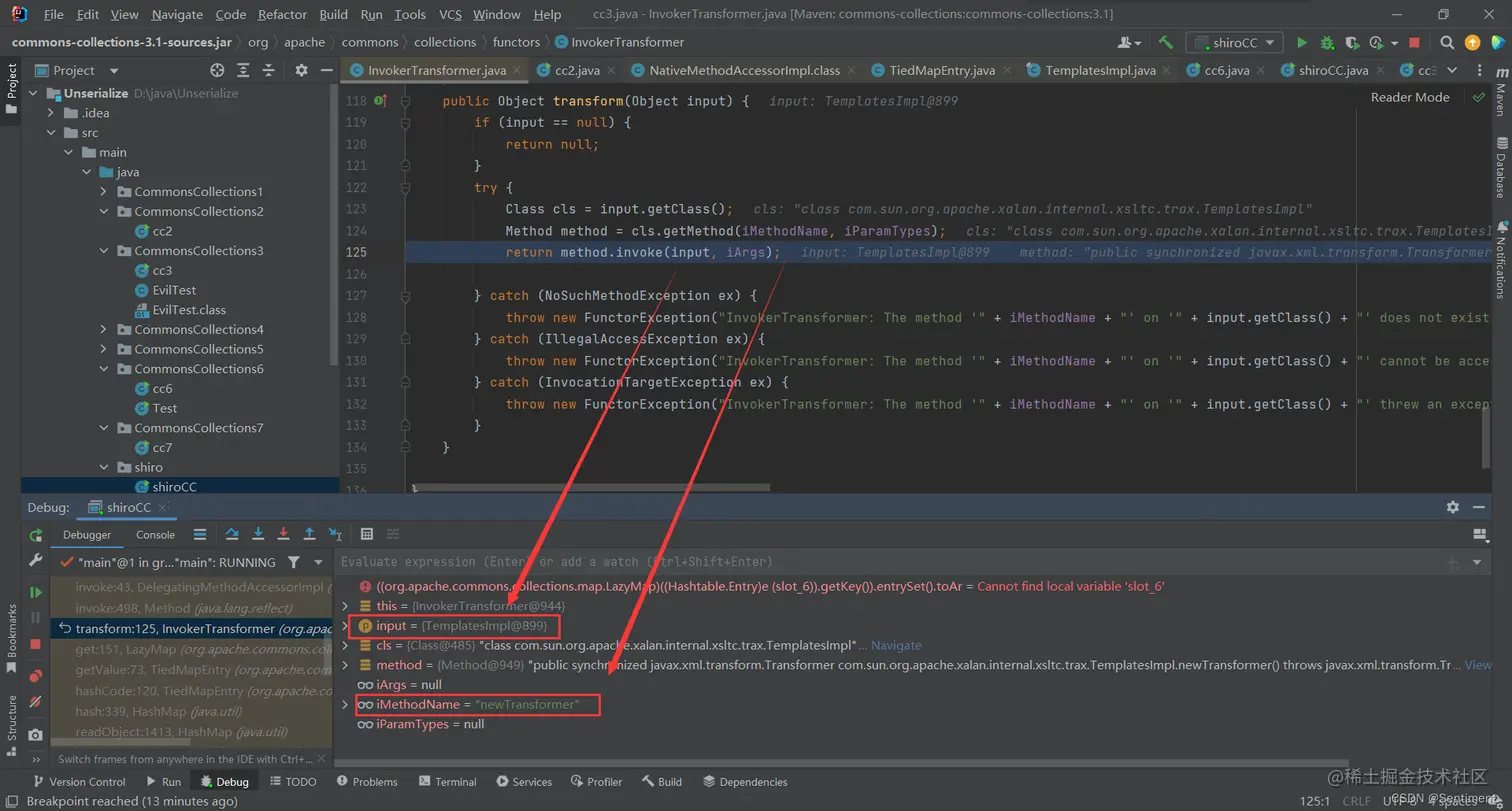Image resolution: width=1512 pixels, height=811 pixels.
Task: Click Select Opened File target icon in Project
Action: point(217,70)
